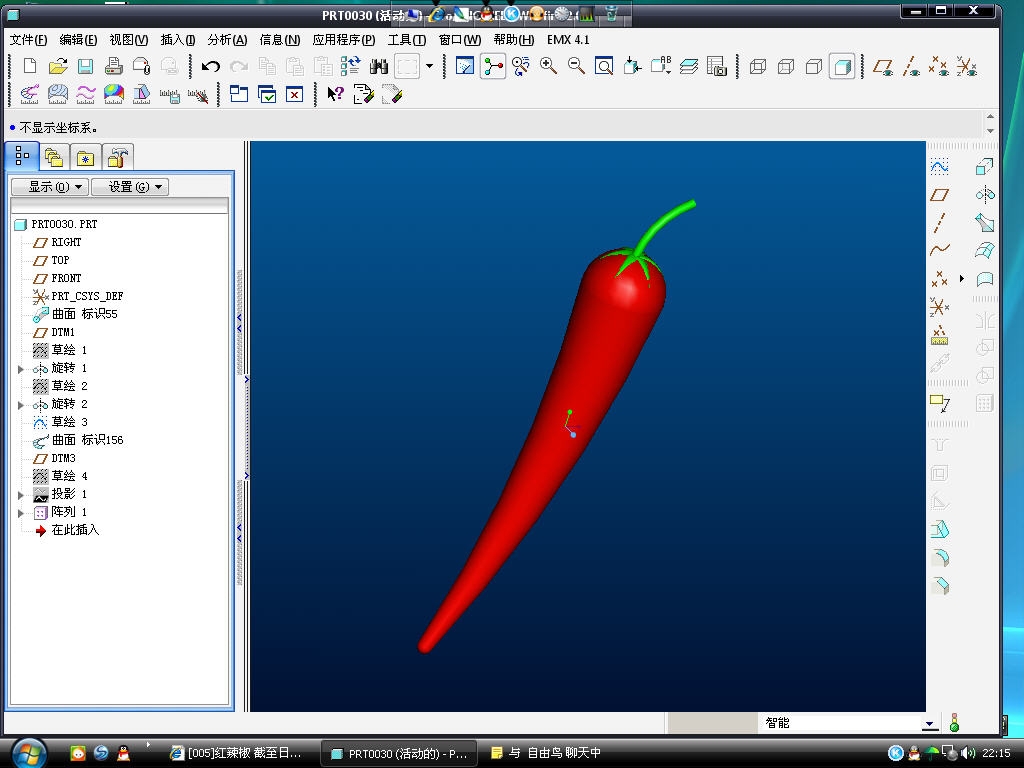The width and height of the screenshot is (1024, 768).
Task: Open Find with the binoculars icon
Action: (x=379, y=66)
